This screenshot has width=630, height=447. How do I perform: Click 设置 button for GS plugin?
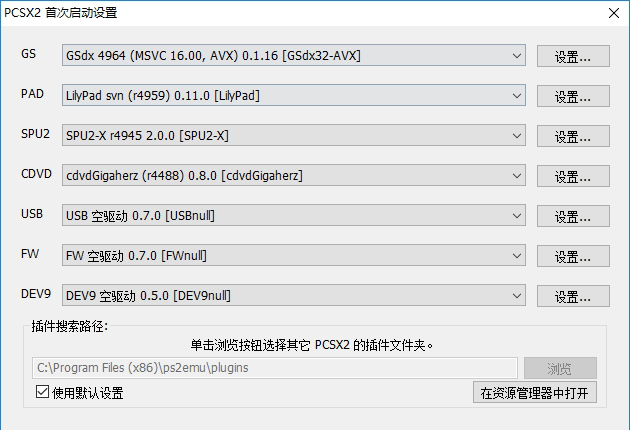tap(573, 56)
